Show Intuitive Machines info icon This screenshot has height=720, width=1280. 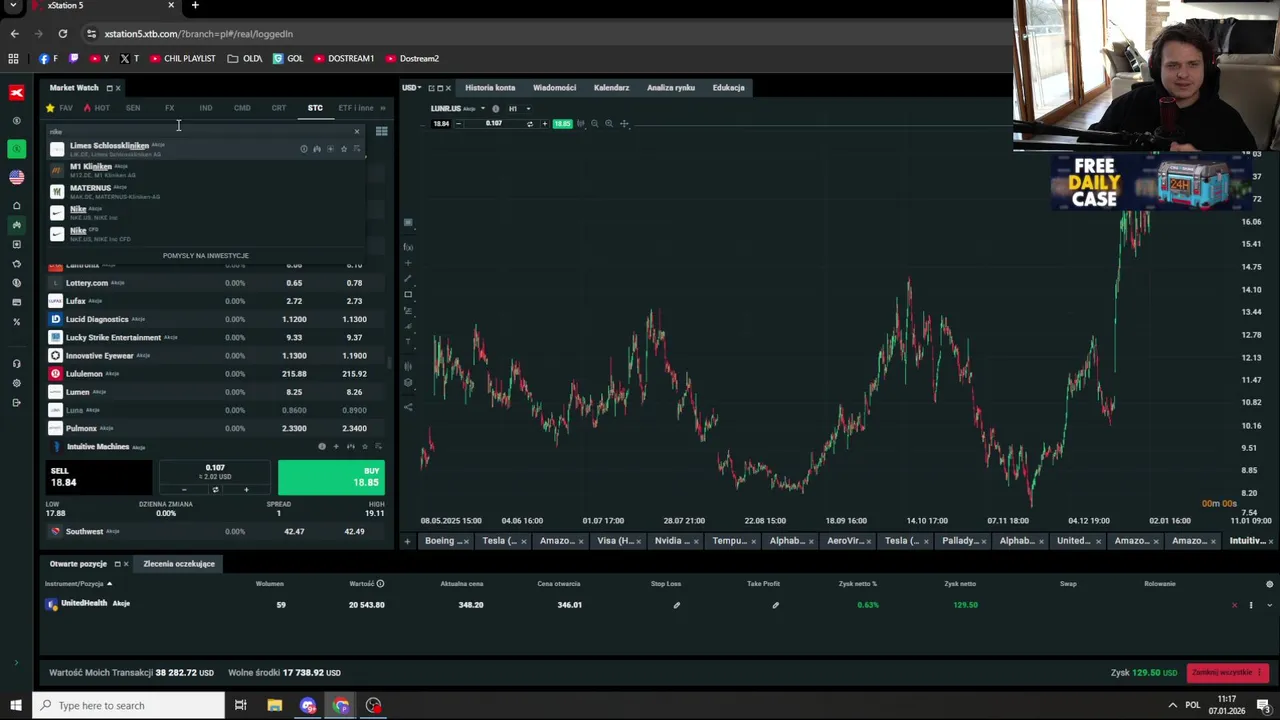tap(322, 446)
